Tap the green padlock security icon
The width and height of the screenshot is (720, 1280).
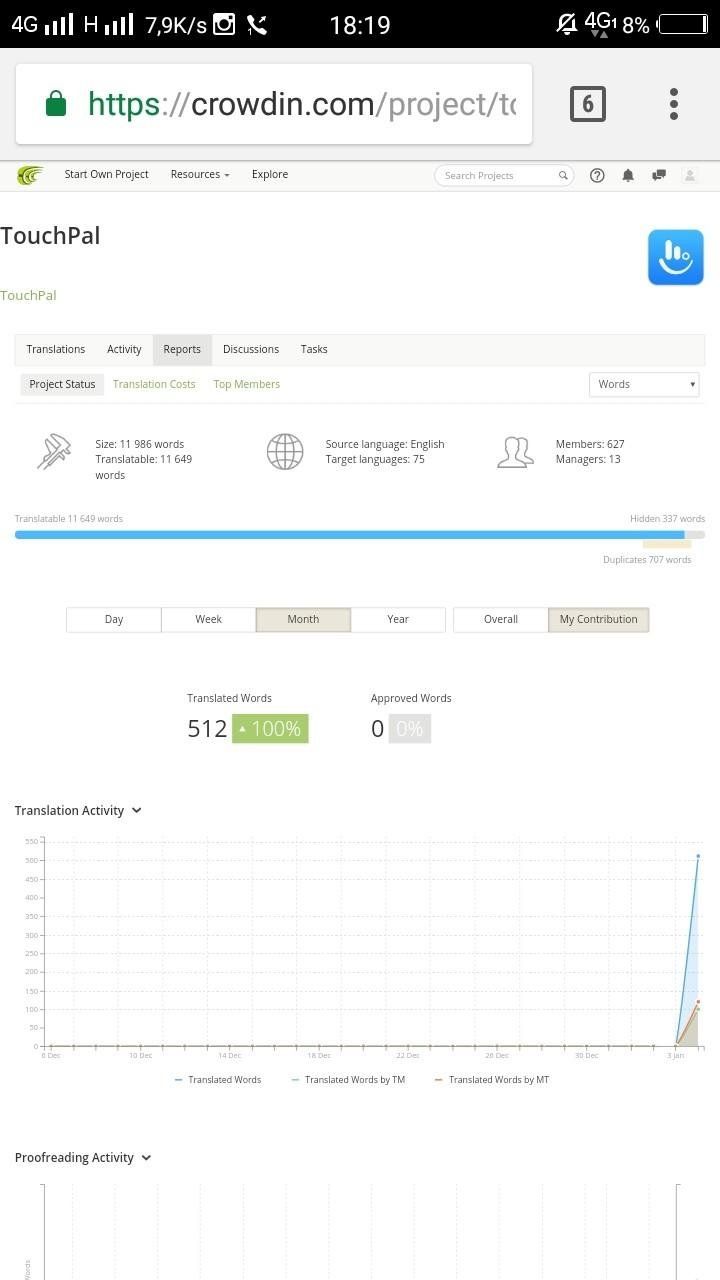(56, 103)
